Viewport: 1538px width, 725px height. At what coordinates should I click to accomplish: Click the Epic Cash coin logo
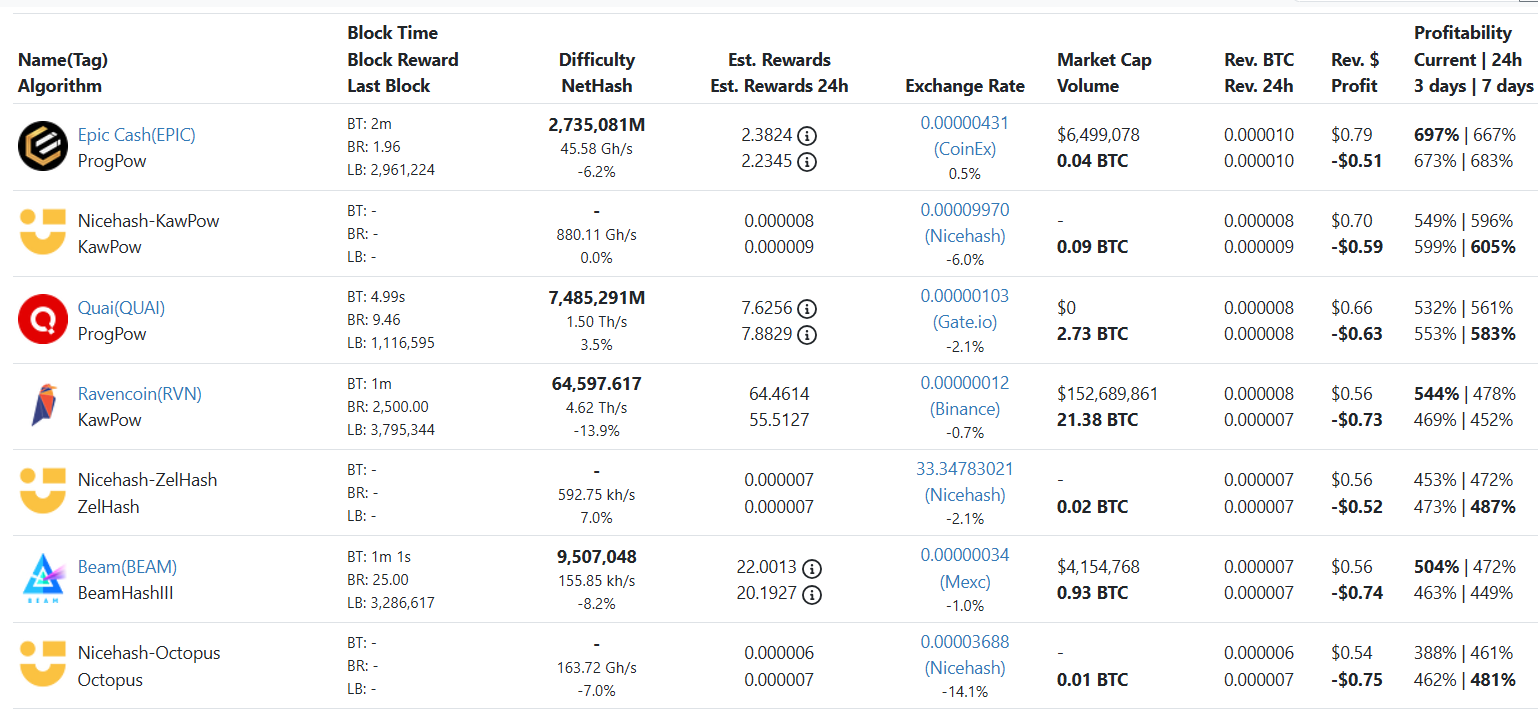pos(43,147)
